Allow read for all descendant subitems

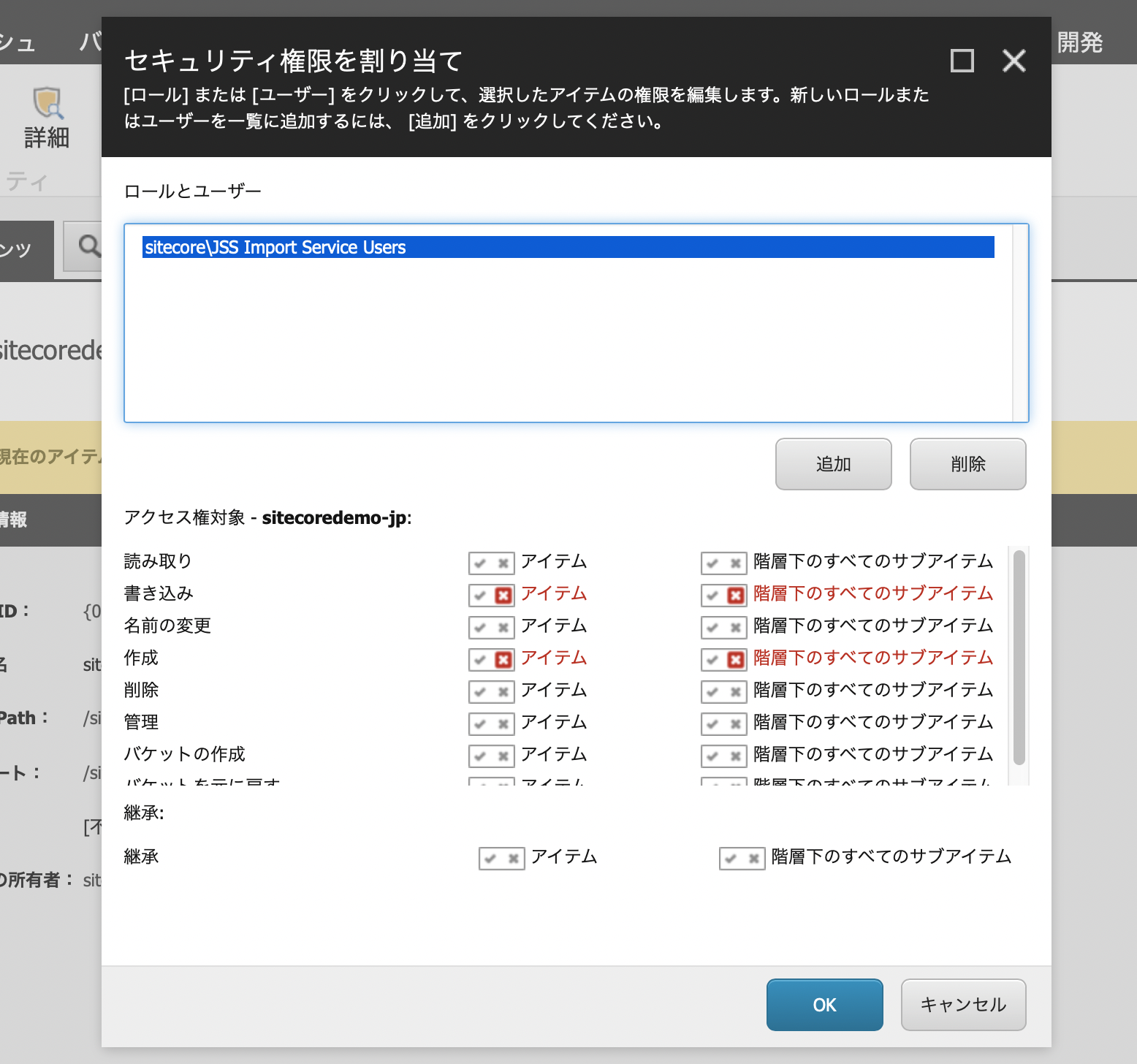coord(712,563)
